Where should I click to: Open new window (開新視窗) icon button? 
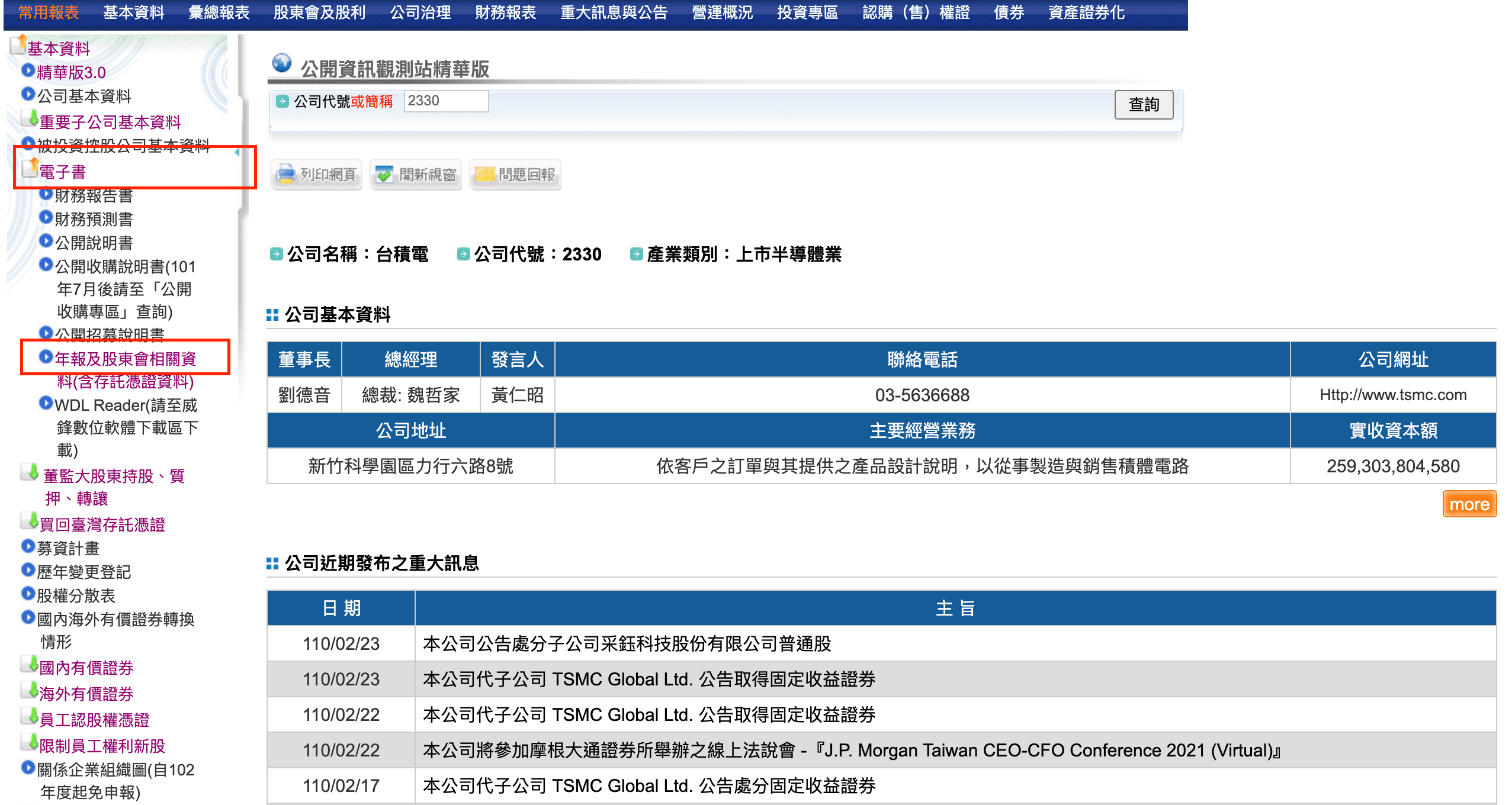tap(385, 174)
